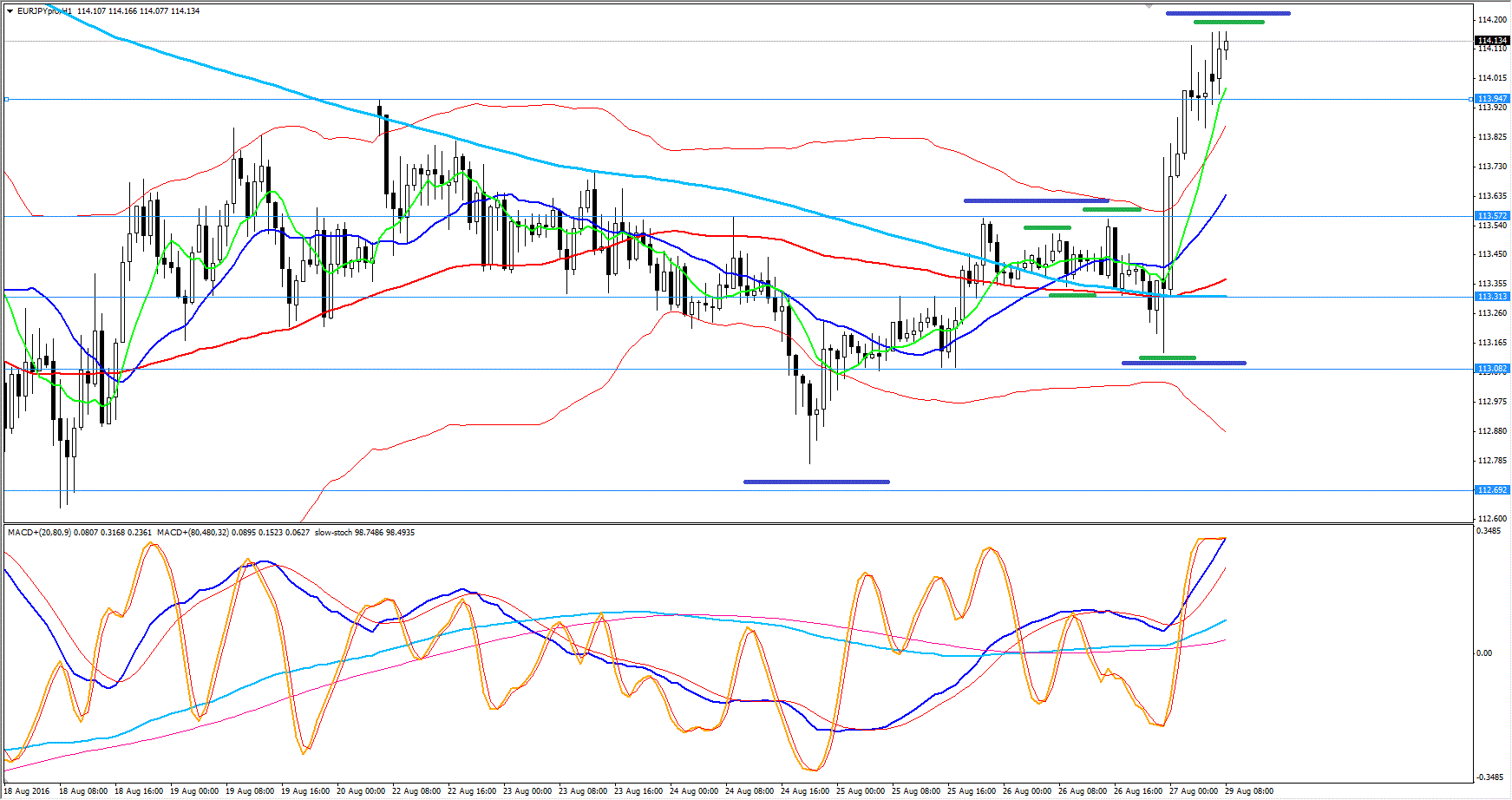
Task: Click the blue bar below the 24 Aug low
Action: pos(816,482)
